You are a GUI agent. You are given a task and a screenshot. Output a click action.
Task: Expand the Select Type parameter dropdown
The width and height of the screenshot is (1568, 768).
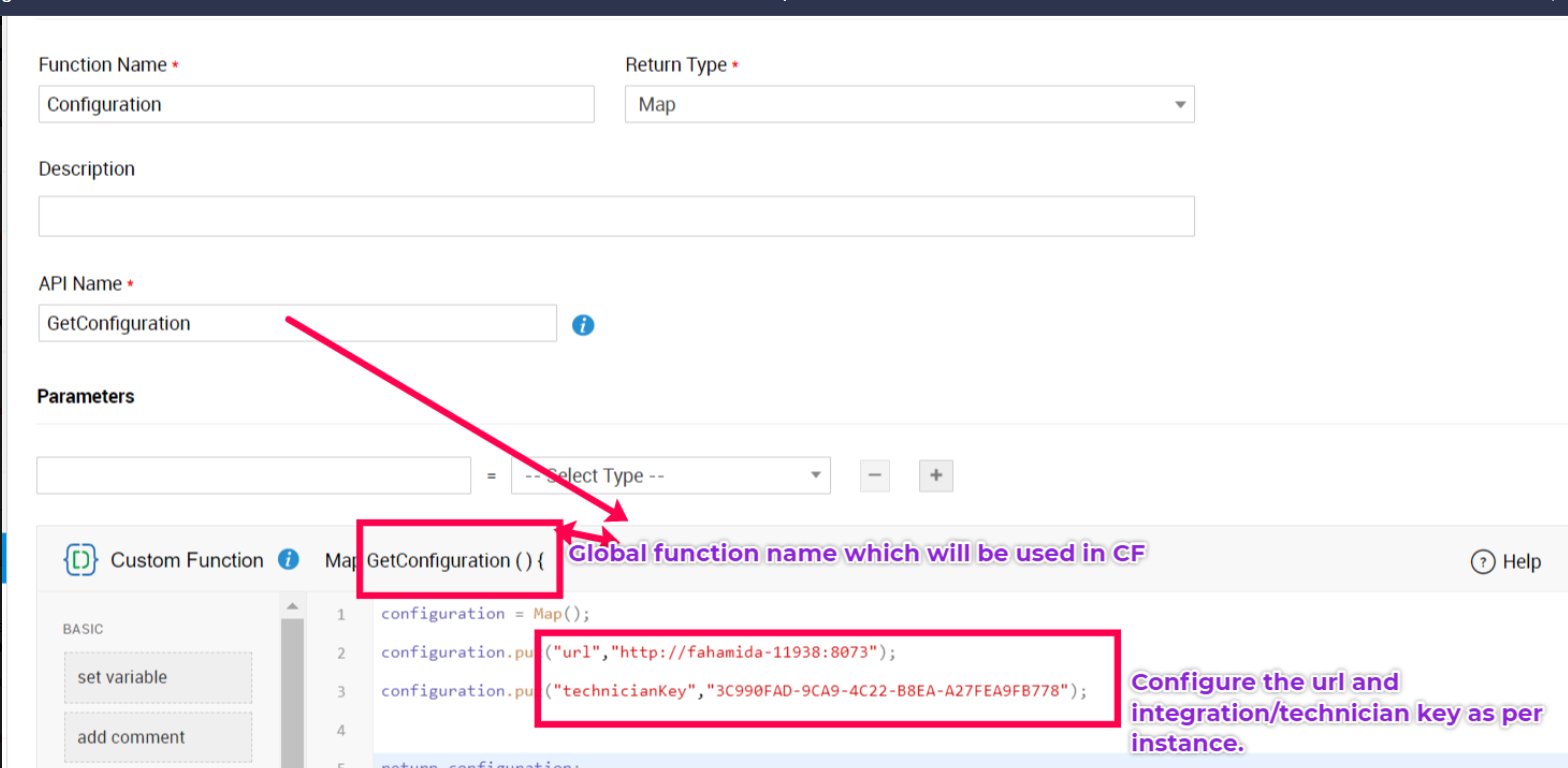[670, 476]
